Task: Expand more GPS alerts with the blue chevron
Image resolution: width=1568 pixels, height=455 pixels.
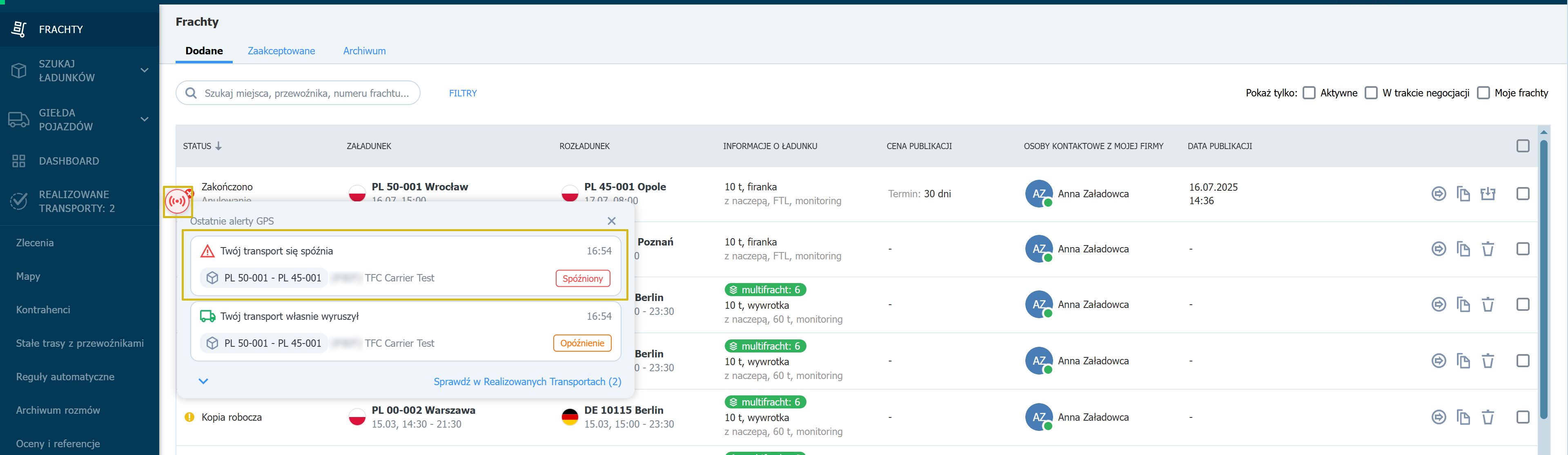Action: pos(203,381)
